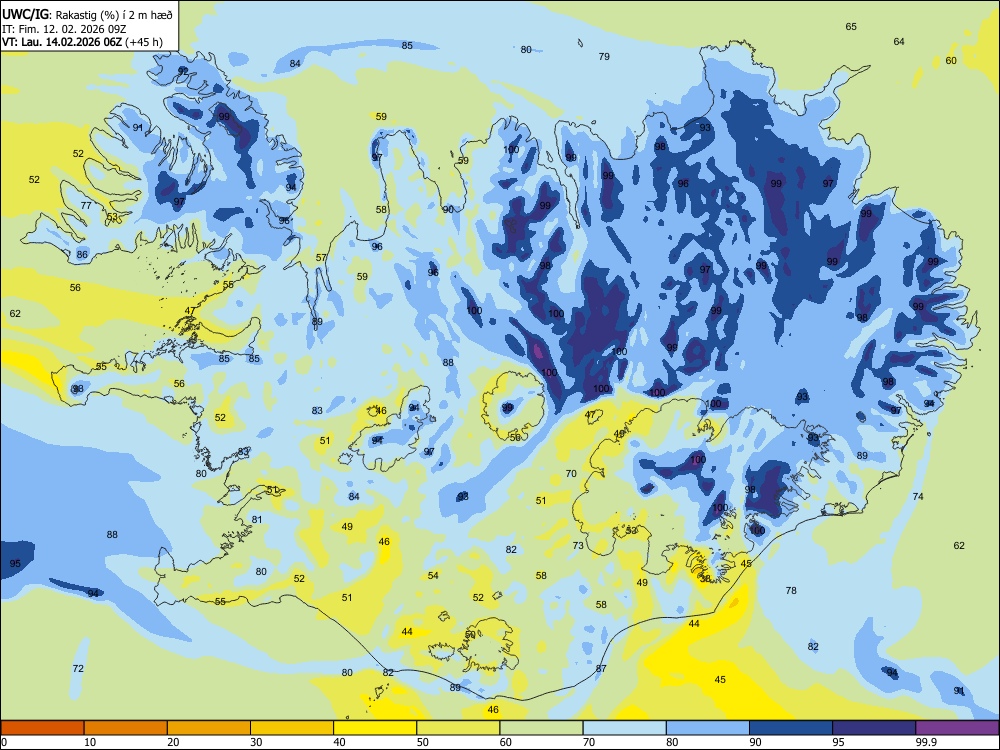Choose the 95–99.9 dark purple legend swatch

tap(874, 728)
